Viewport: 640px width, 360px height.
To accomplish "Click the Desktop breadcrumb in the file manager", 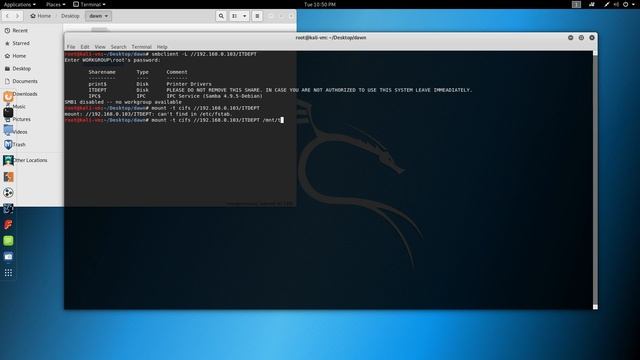I will 70,16.
